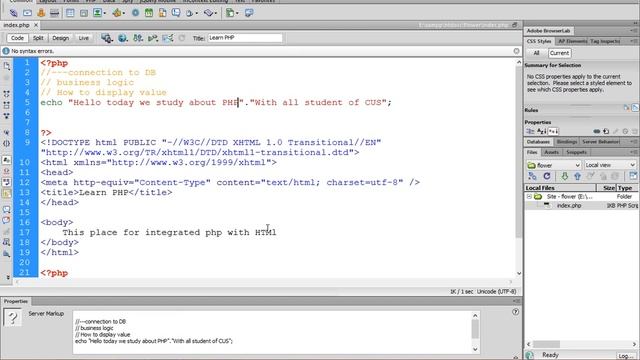Select All mode in CSS Styles
The width and height of the screenshot is (640, 360).
click(x=536, y=53)
